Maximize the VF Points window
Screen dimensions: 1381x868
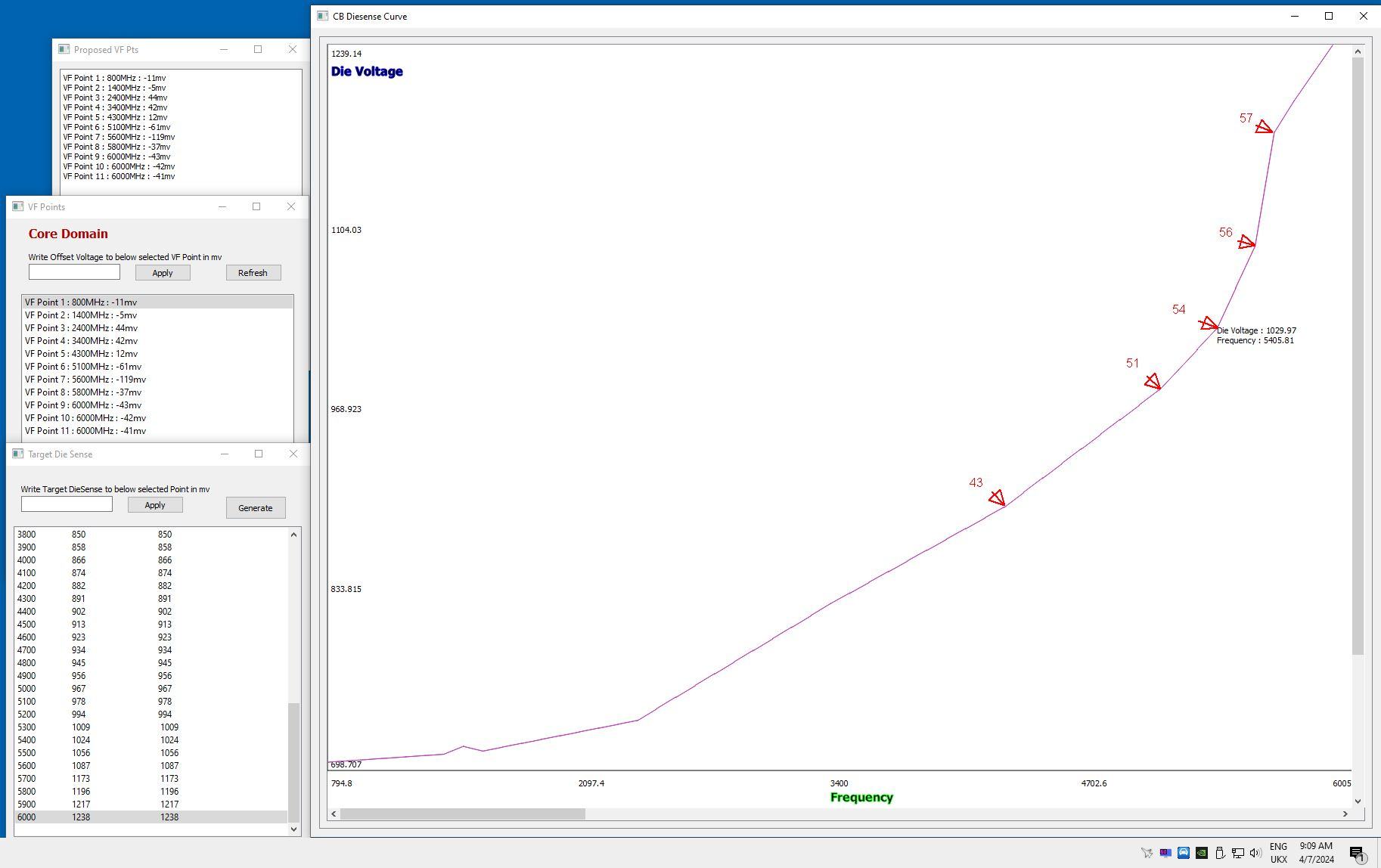click(256, 206)
